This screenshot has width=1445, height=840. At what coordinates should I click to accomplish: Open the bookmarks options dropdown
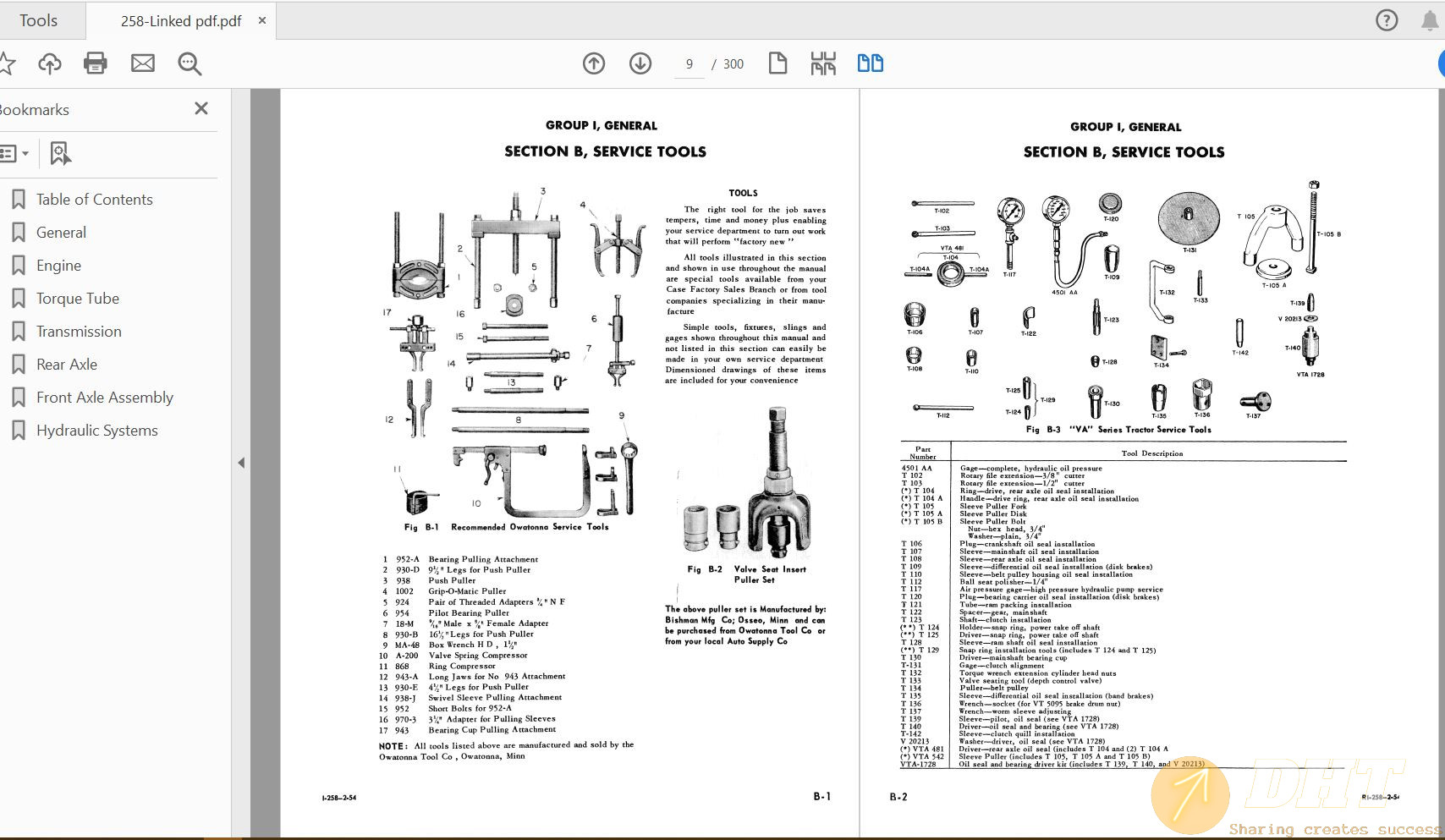(x=14, y=154)
